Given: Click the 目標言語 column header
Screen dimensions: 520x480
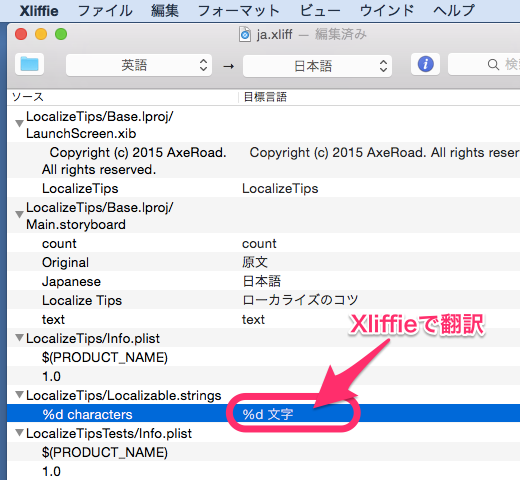Looking at the screenshot, I should [265, 97].
